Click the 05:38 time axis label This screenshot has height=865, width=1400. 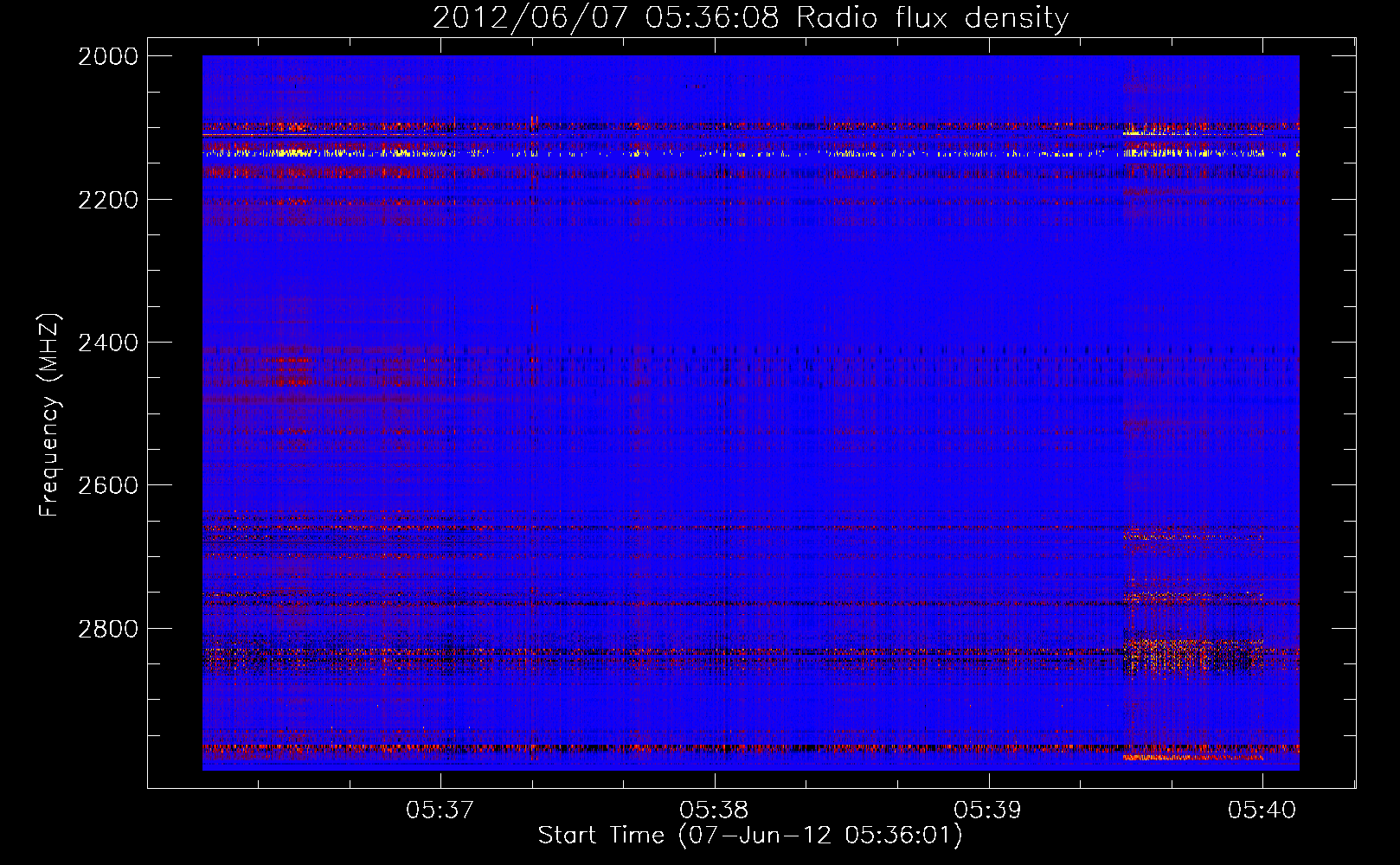pos(714,810)
